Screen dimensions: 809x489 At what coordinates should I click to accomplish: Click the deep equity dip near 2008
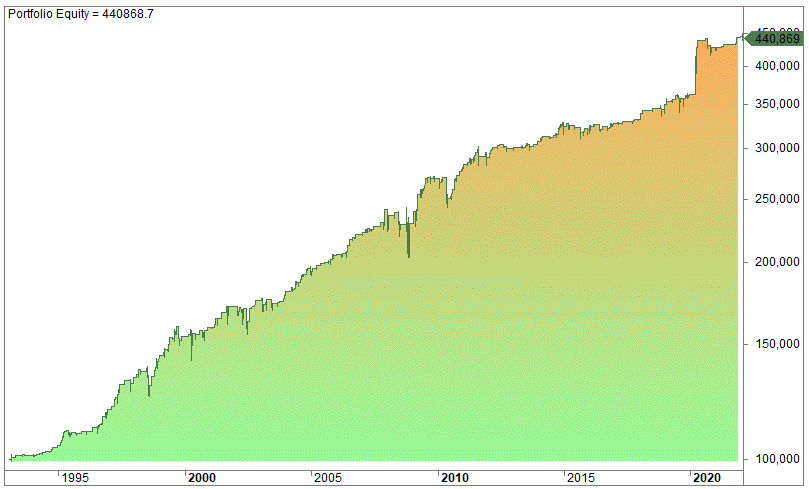(x=408, y=254)
